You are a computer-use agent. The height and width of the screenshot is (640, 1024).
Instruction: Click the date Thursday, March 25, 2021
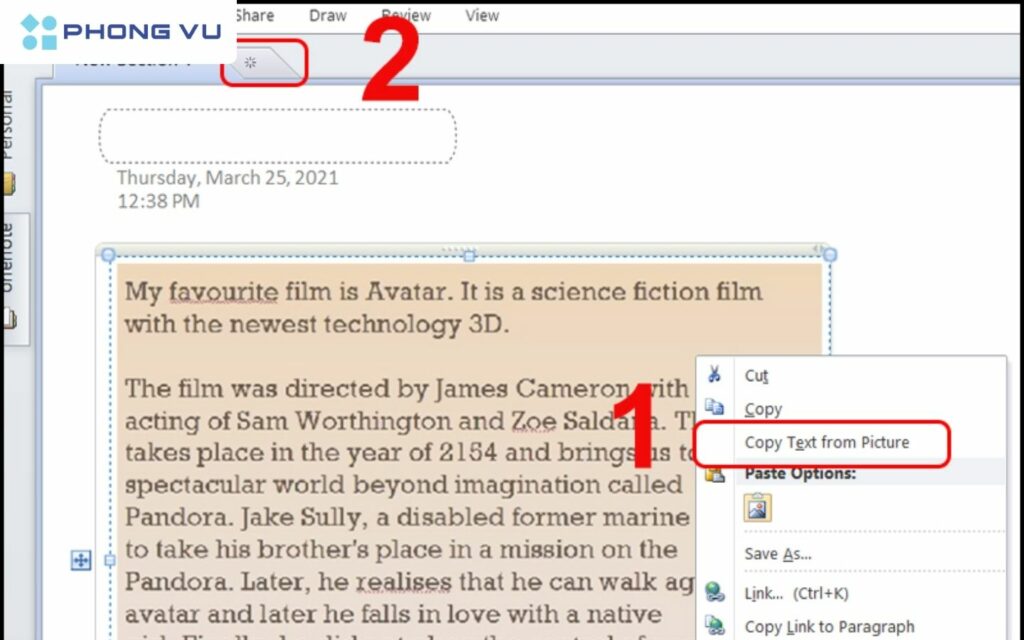(227, 178)
